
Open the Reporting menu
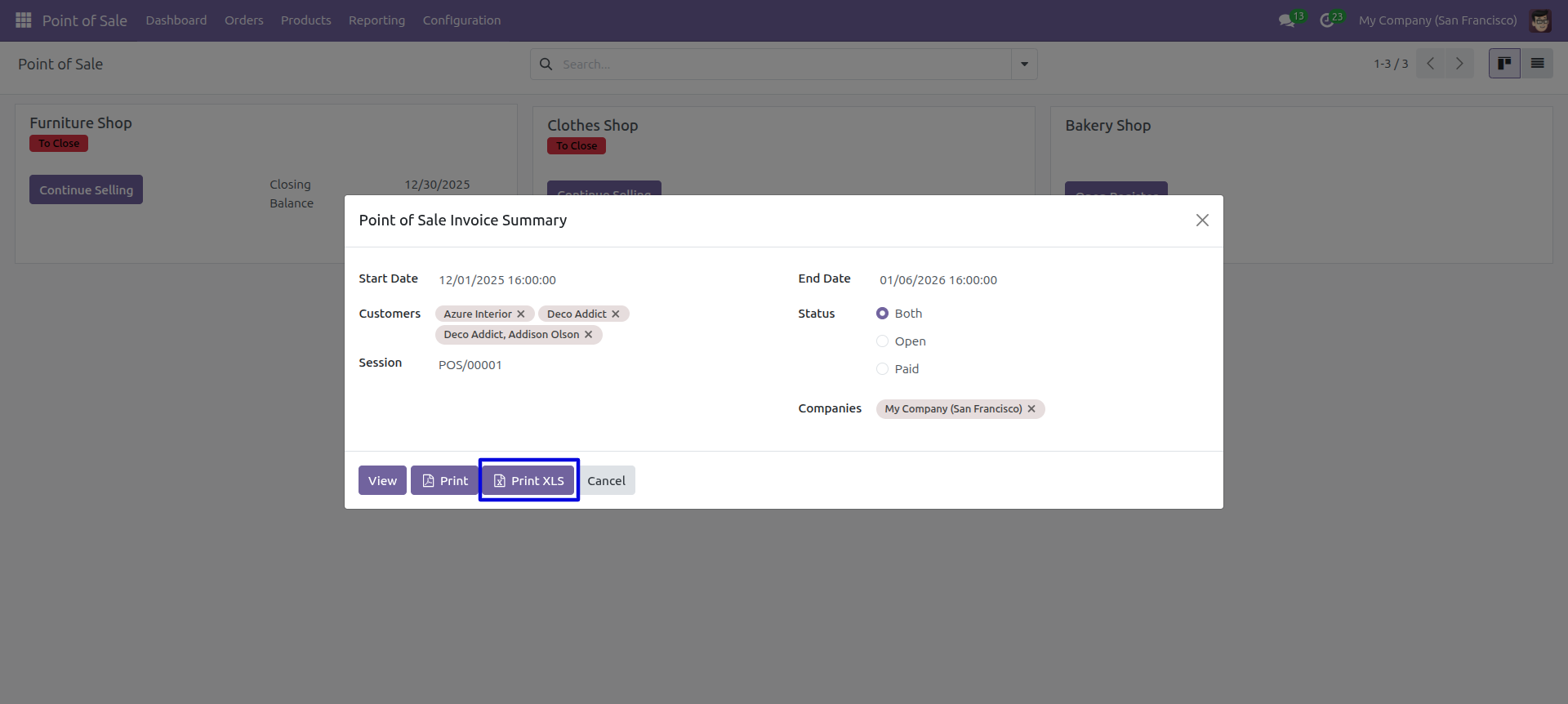point(376,20)
